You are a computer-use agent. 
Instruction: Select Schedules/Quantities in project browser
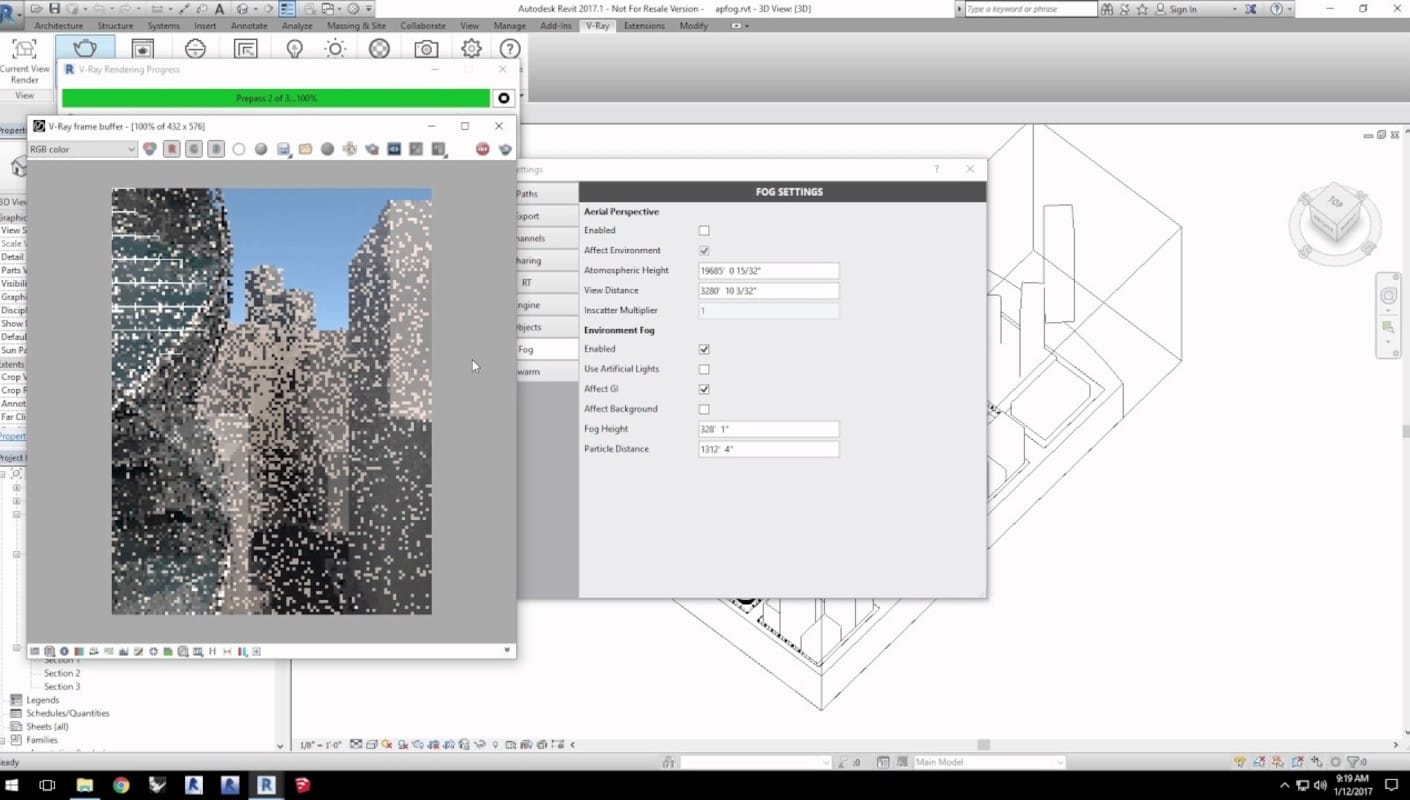pyautogui.click(x=68, y=713)
